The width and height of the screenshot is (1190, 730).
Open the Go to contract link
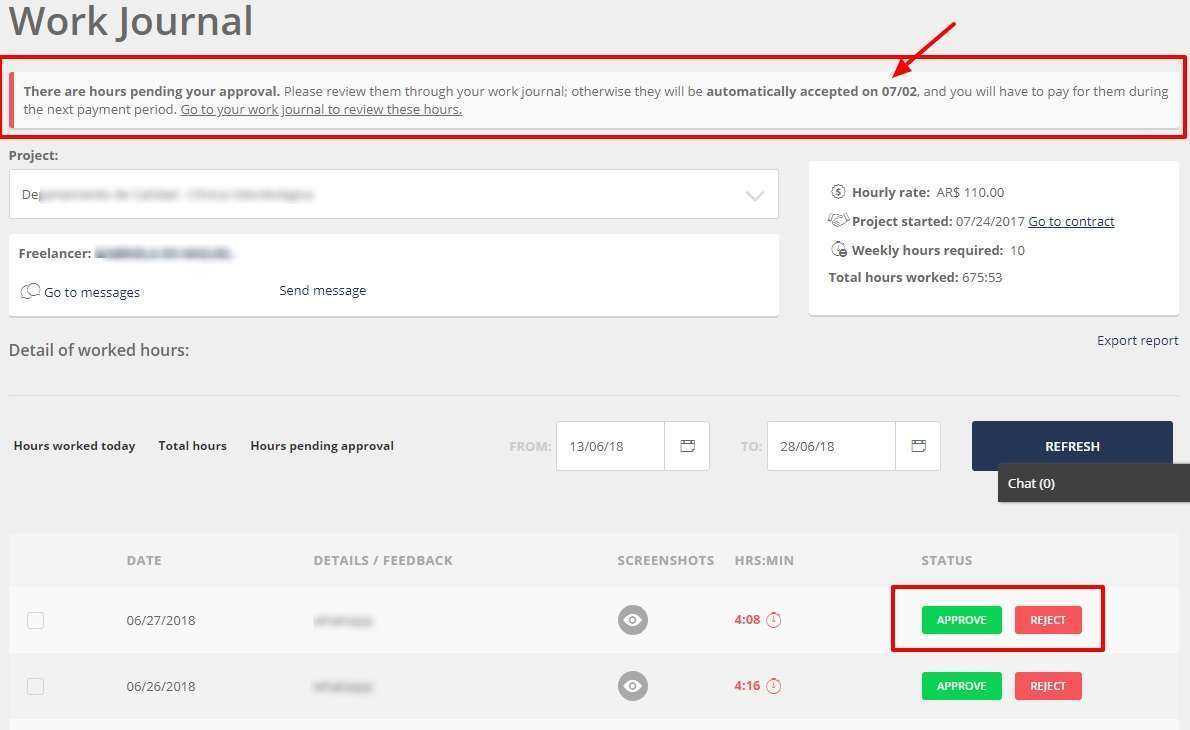point(1071,221)
